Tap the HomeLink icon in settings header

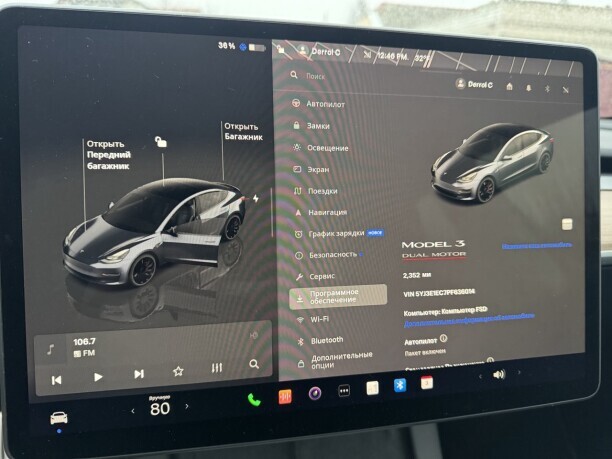click(510, 86)
